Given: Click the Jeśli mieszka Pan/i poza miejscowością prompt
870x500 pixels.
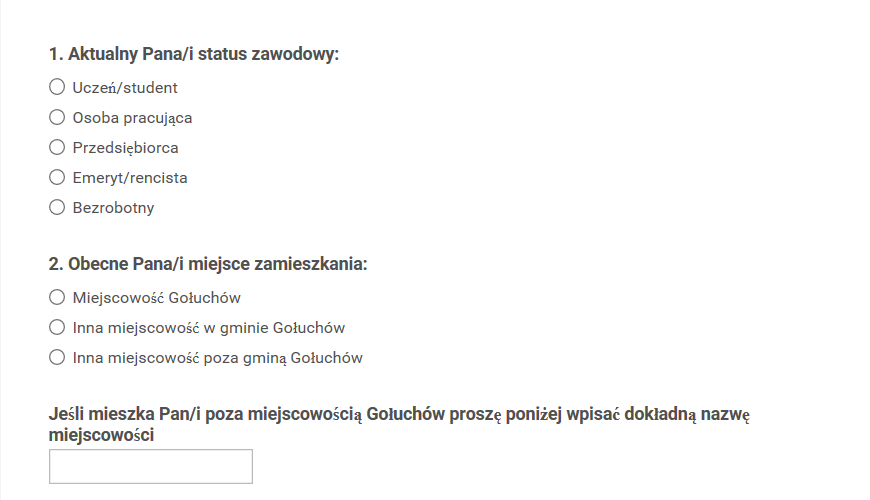Looking at the screenshot, I should pyautogui.click(x=399, y=425).
